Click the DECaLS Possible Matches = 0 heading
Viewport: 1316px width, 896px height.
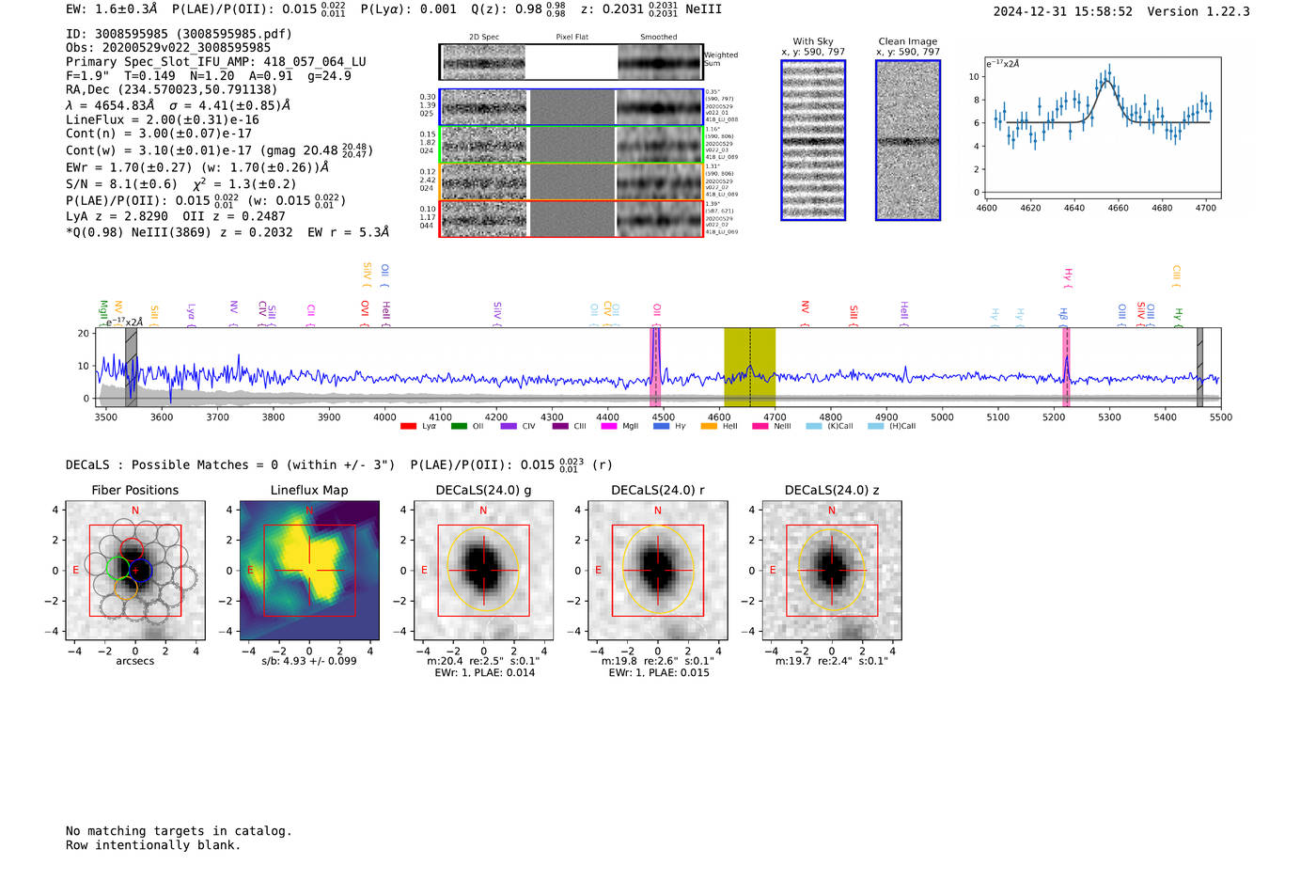tap(230, 465)
